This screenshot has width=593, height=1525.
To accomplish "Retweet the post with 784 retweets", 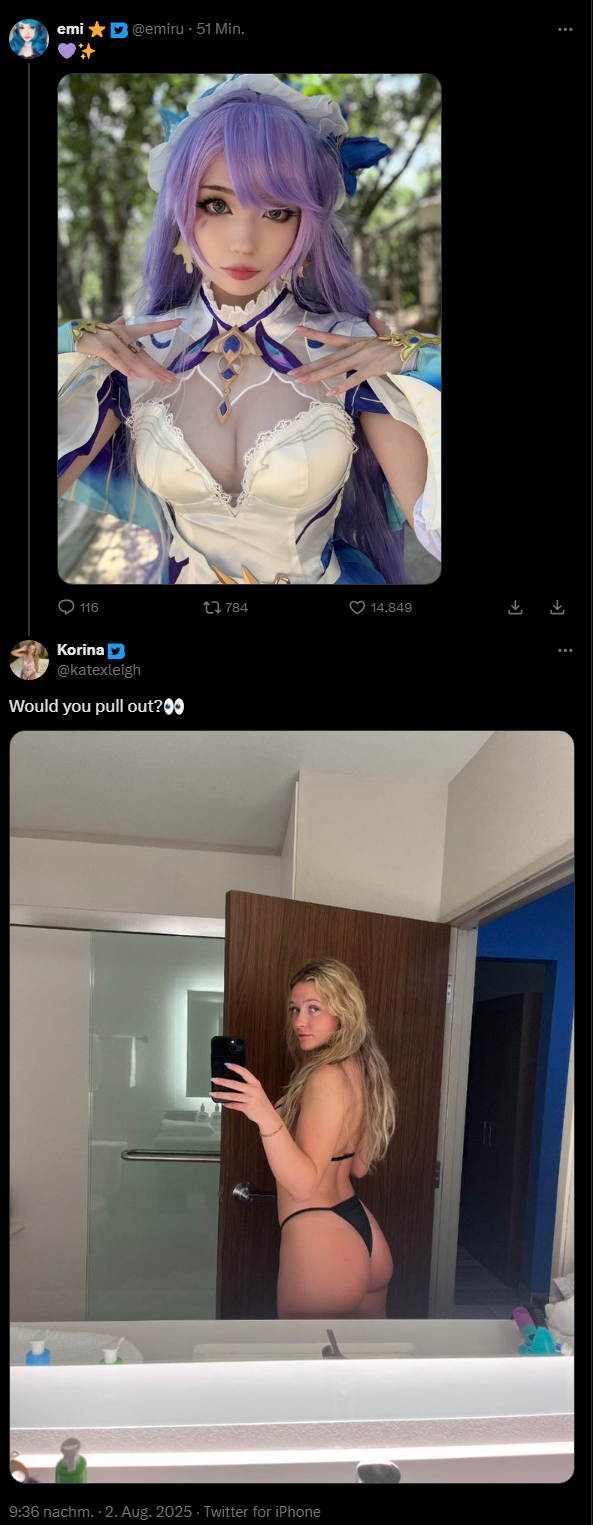I will point(211,607).
